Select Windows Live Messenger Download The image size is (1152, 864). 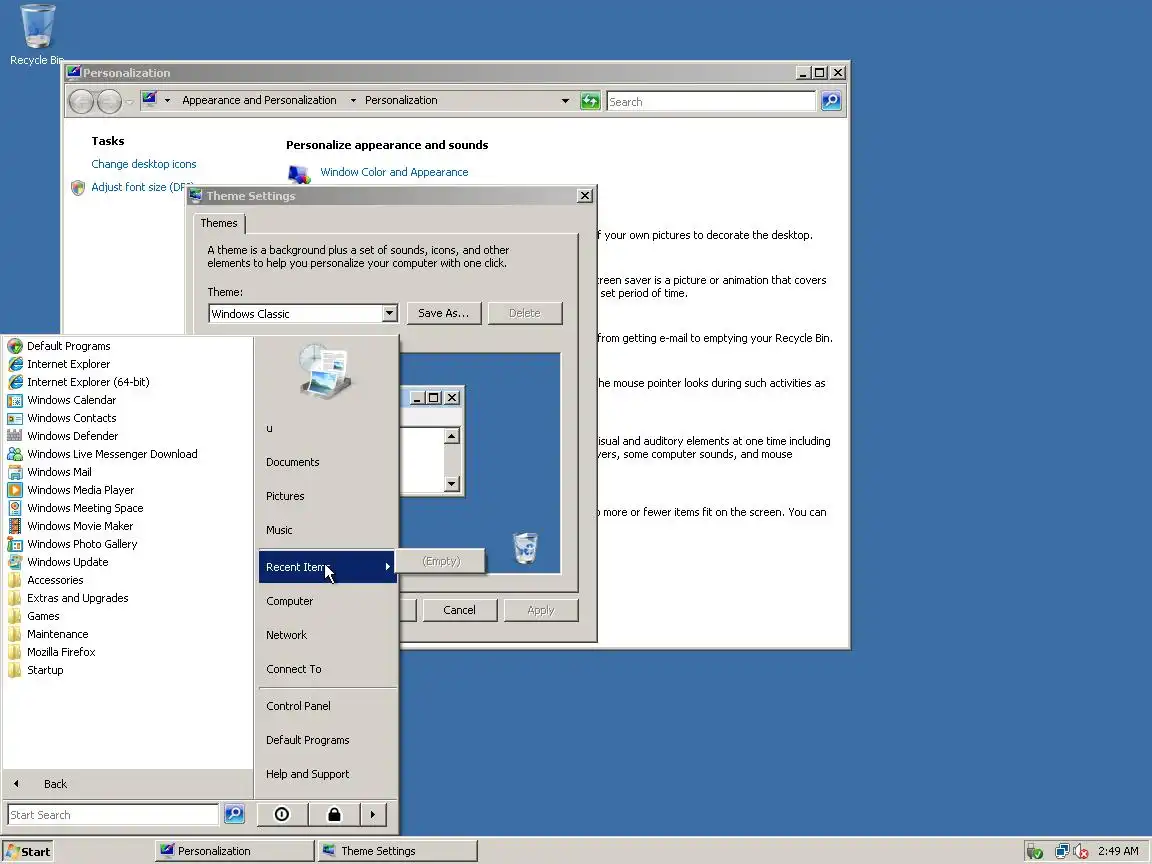(x=112, y=454)
